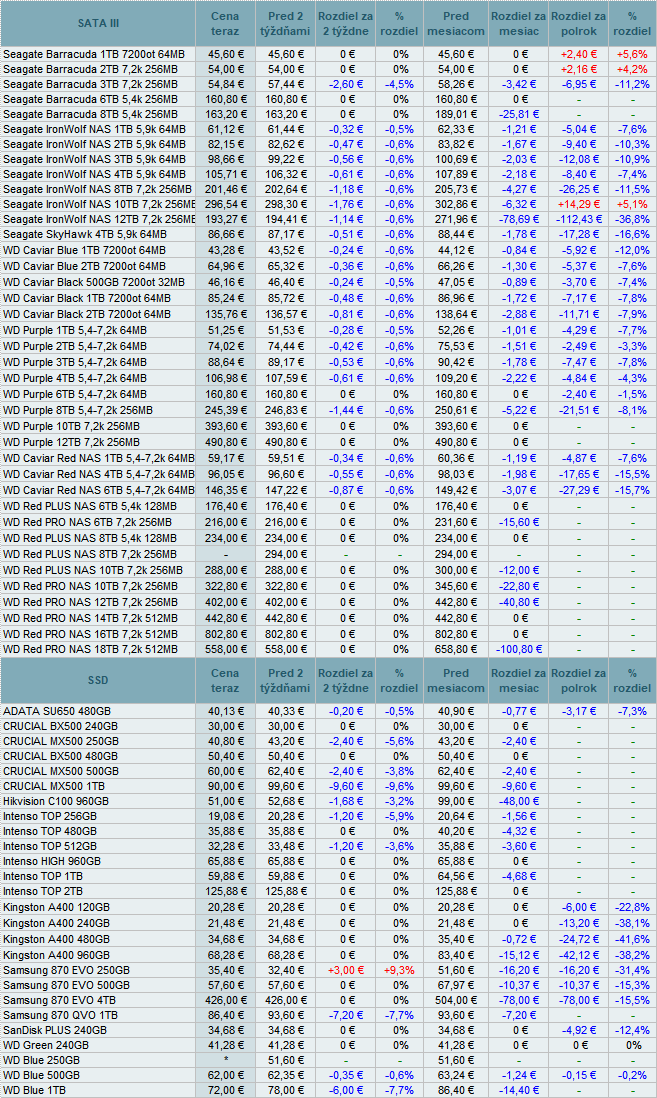
Task: Select WD Red PLUS NAS 8TB 7,2k 256MB name
Action: (x=90, y=554)
